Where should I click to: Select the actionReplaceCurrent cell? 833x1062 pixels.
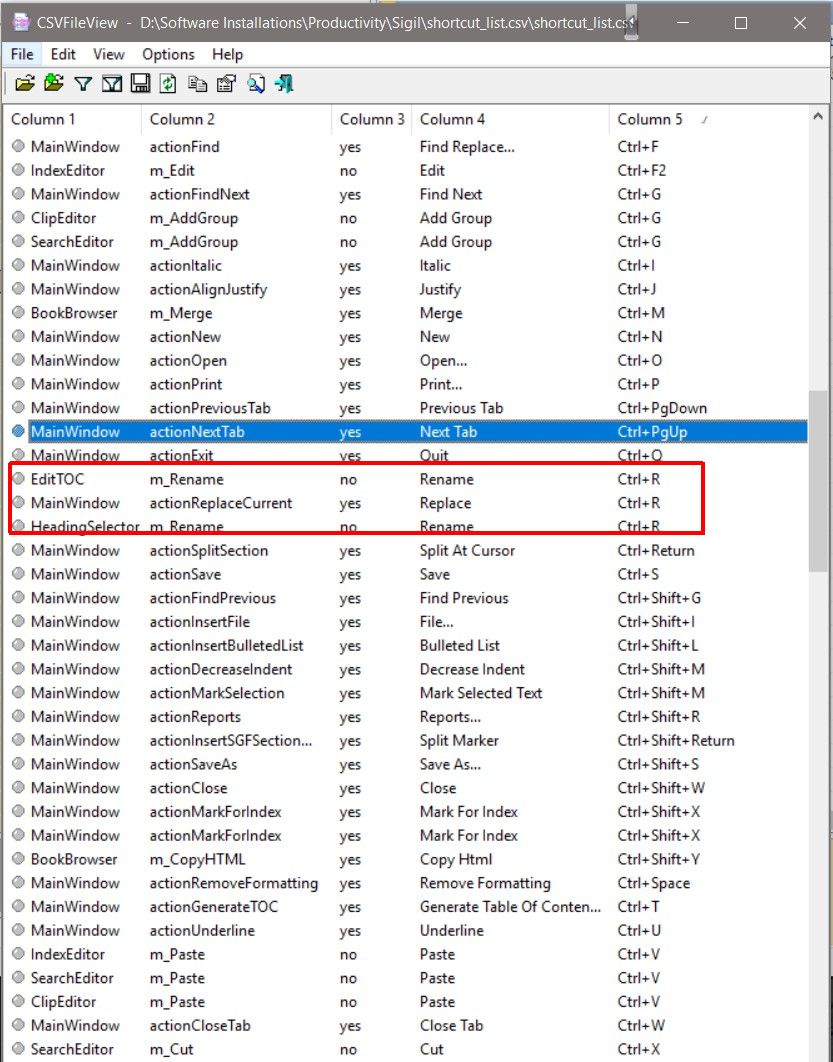(x=221, y=503)
